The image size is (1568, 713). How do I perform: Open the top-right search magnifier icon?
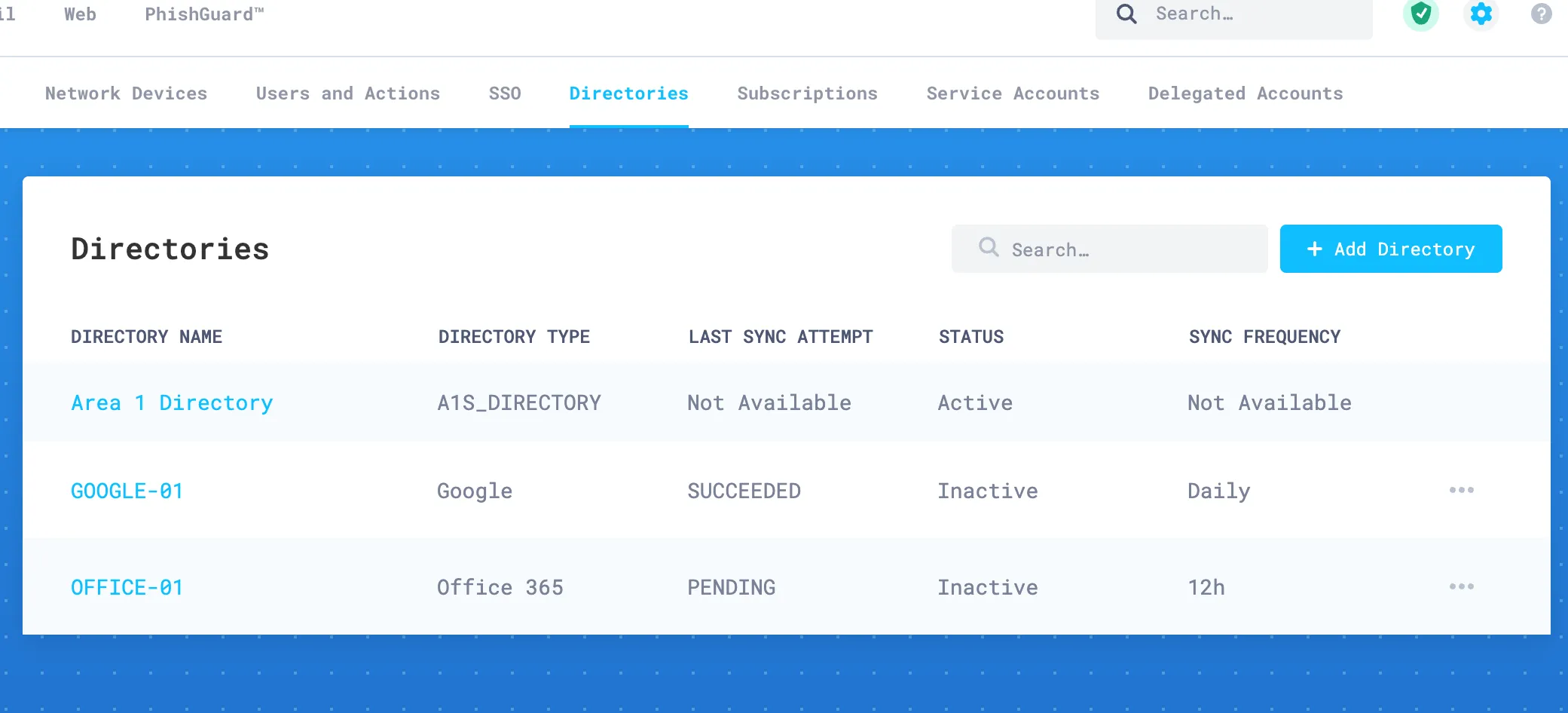coord(1126,14)
